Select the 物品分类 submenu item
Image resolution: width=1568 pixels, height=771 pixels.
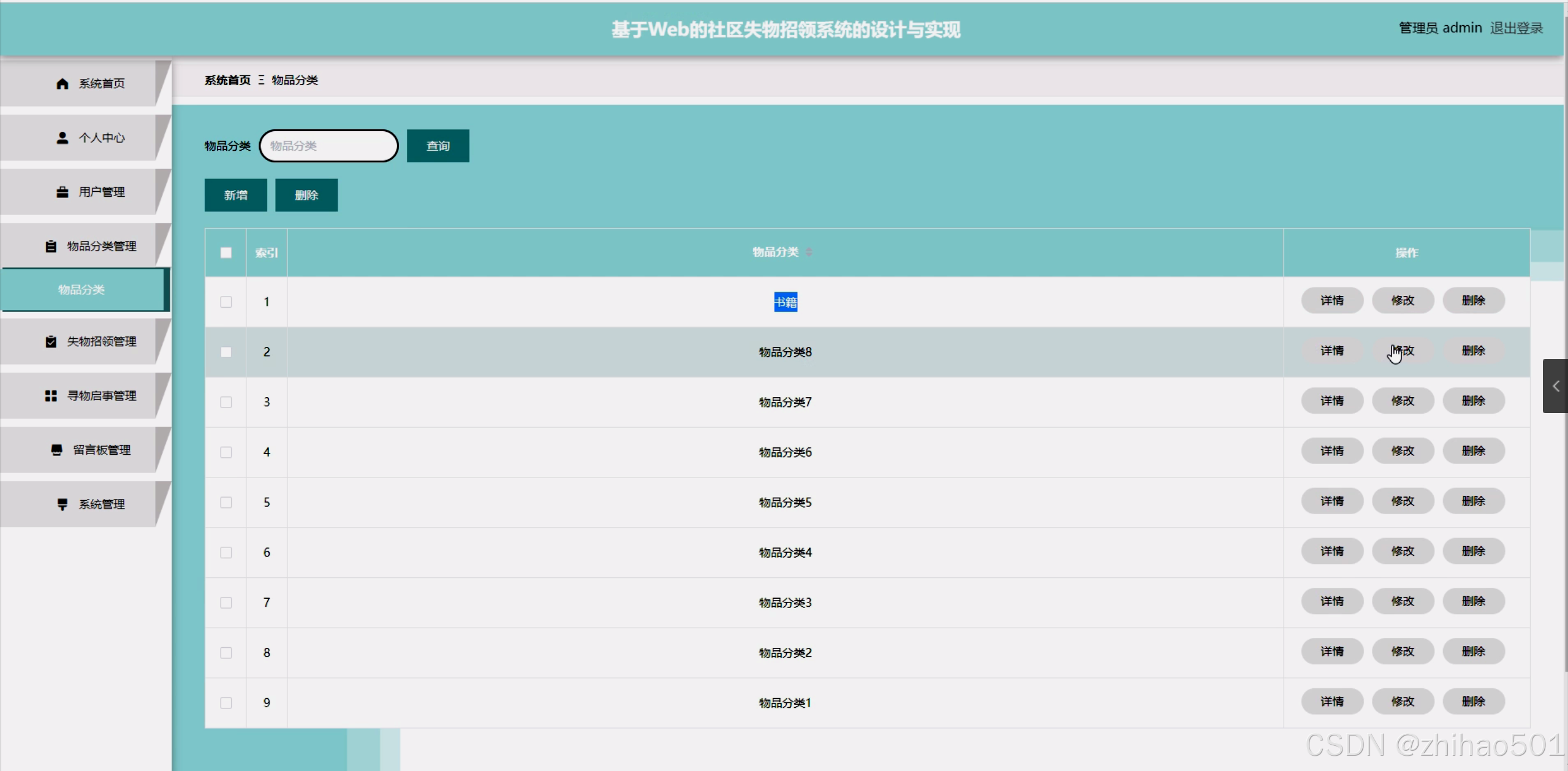coord(81,289)
